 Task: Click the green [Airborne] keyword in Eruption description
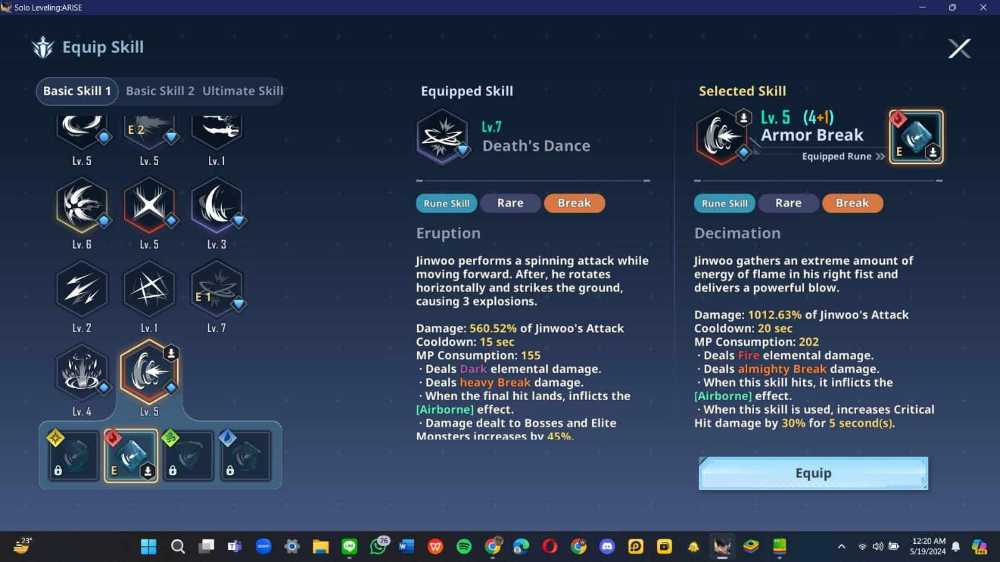point(445,410)
